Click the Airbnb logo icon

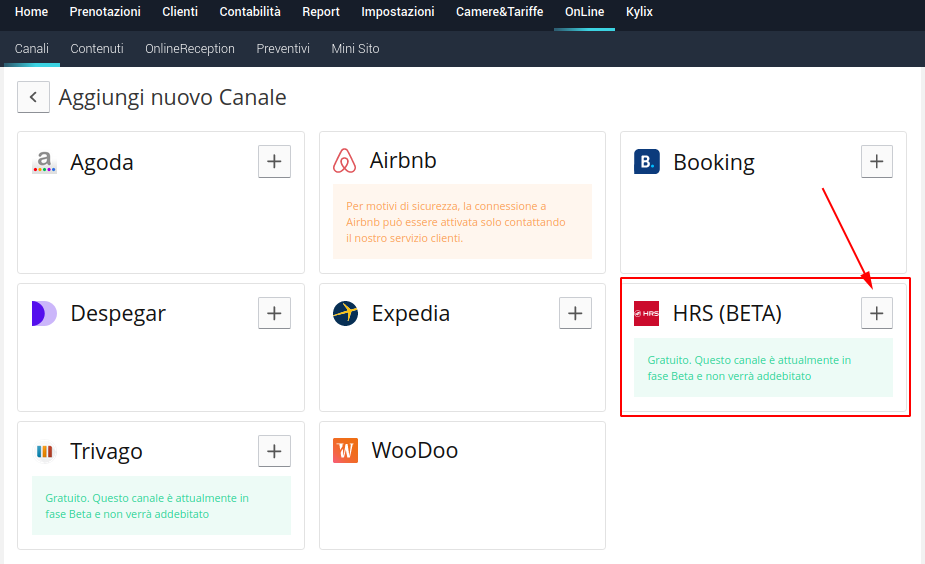click(x=345, y=160)
